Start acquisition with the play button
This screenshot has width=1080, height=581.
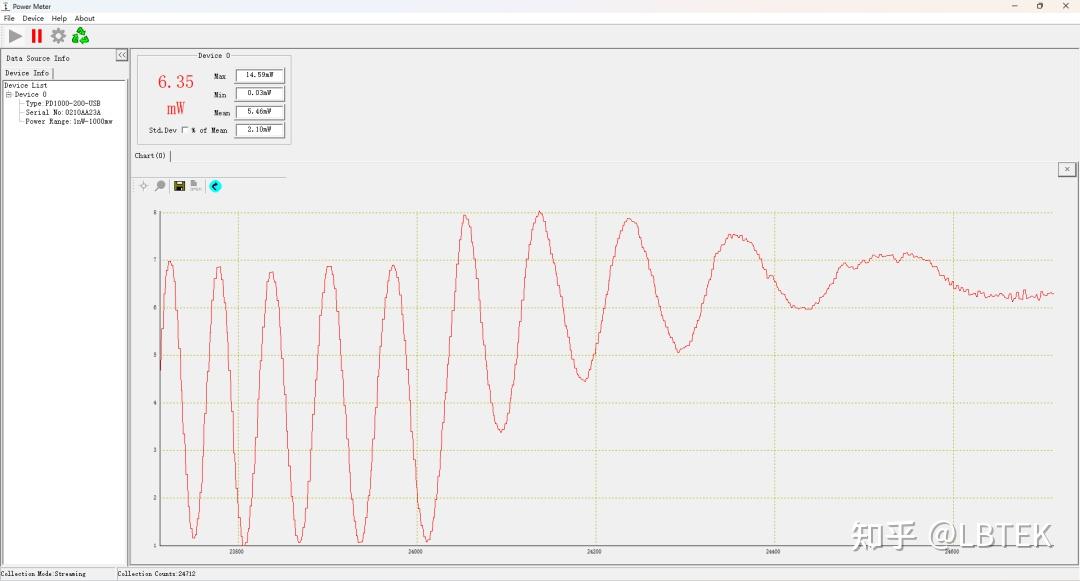coord(15,36)
